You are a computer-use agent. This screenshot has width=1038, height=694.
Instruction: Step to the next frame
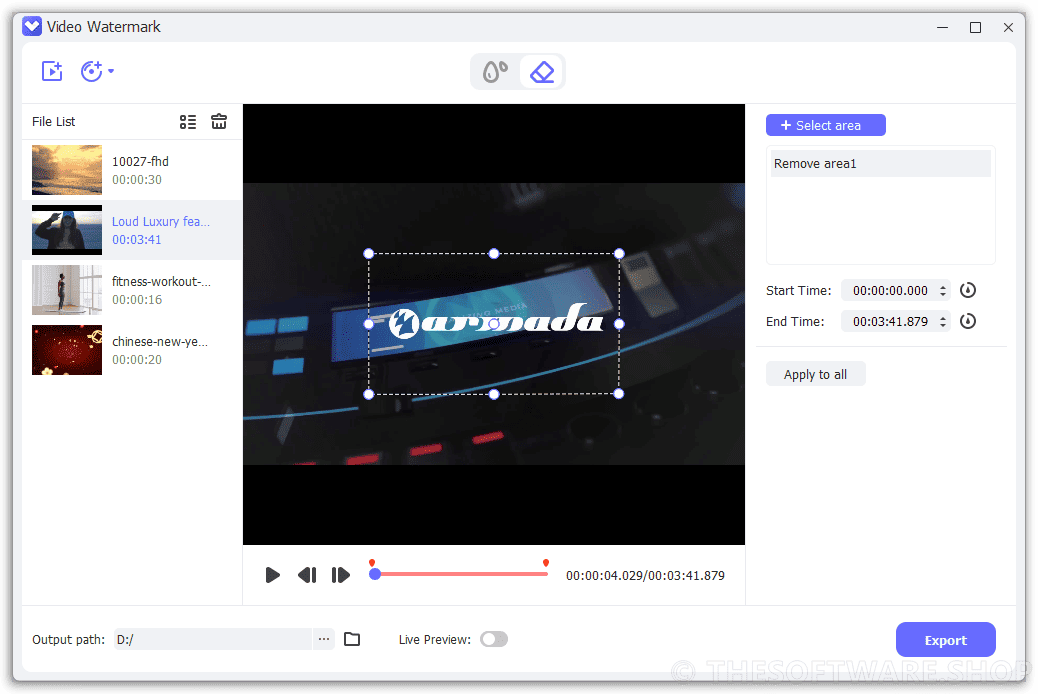point(340,575)
